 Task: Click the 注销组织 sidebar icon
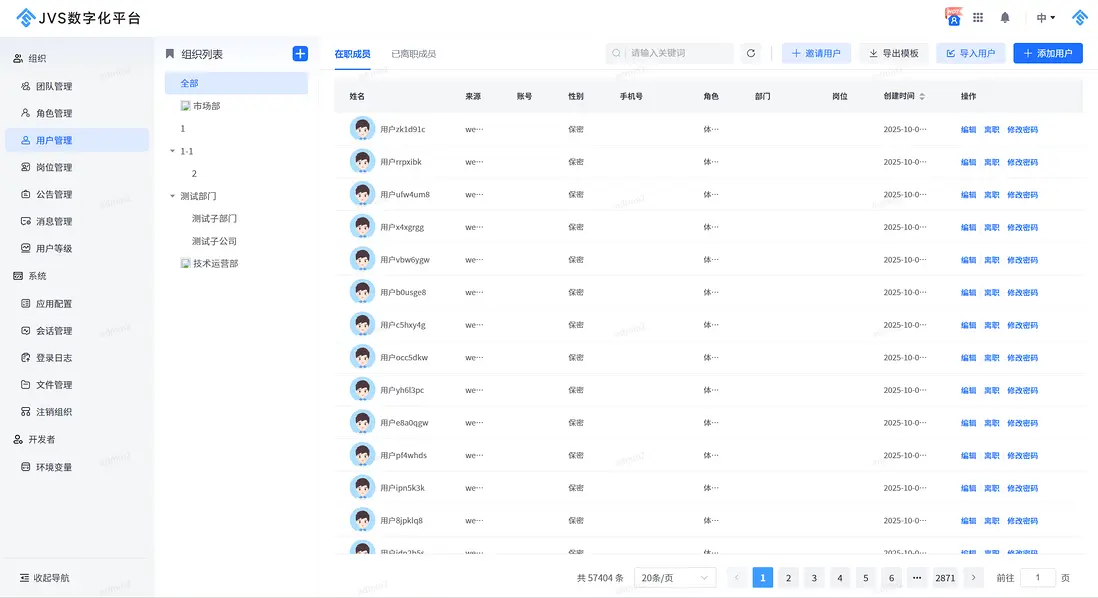coord(25,412)
